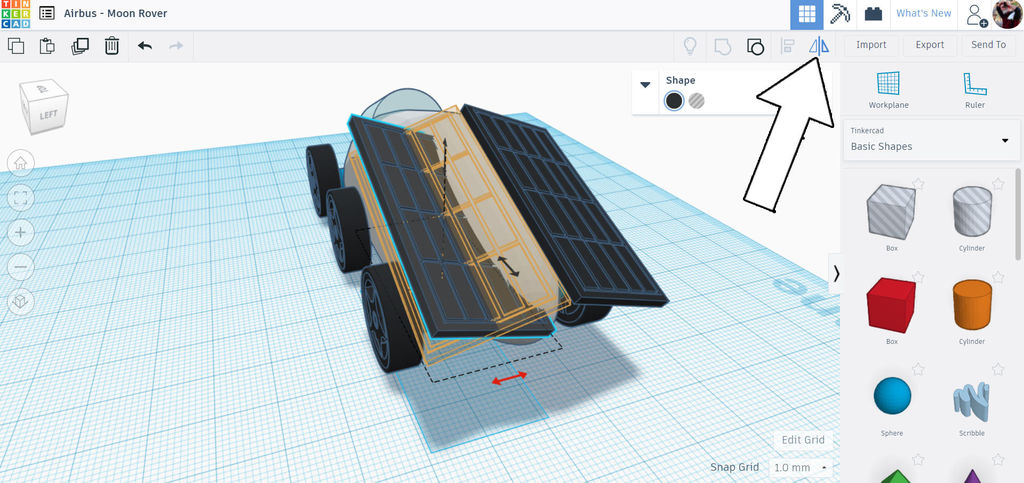The width and height of the screenshot is (1024, 483).
Task: Click the Import button
Action: [871, 44]
